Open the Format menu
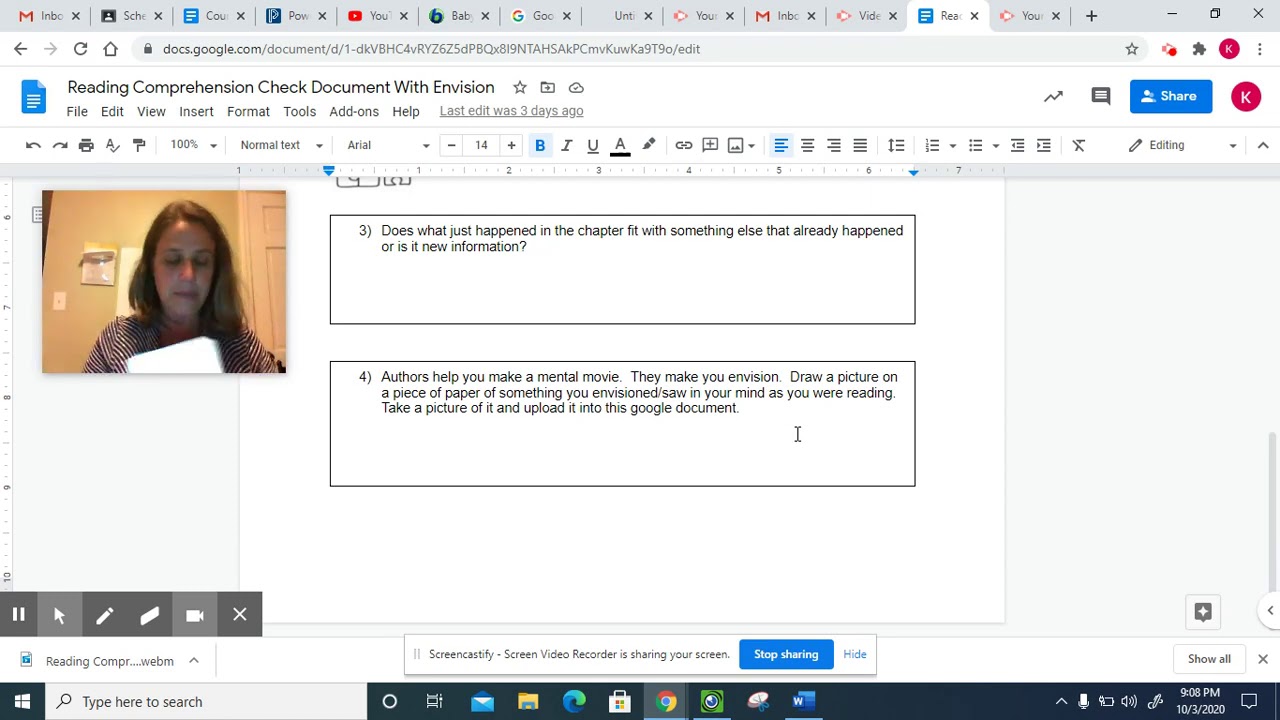Image resolution: width=1280 pixels, height=720 pixels. coord(248,111)
